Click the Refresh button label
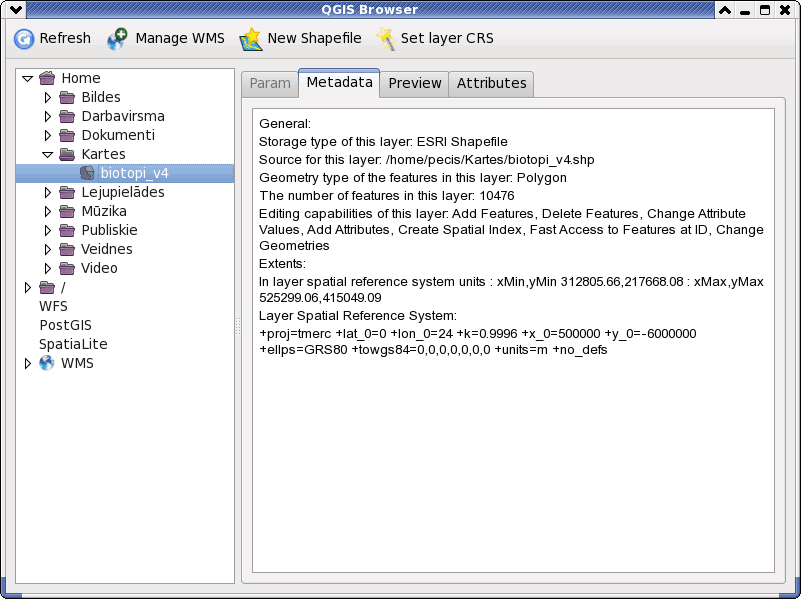801x599 pixels. point(65,38)
